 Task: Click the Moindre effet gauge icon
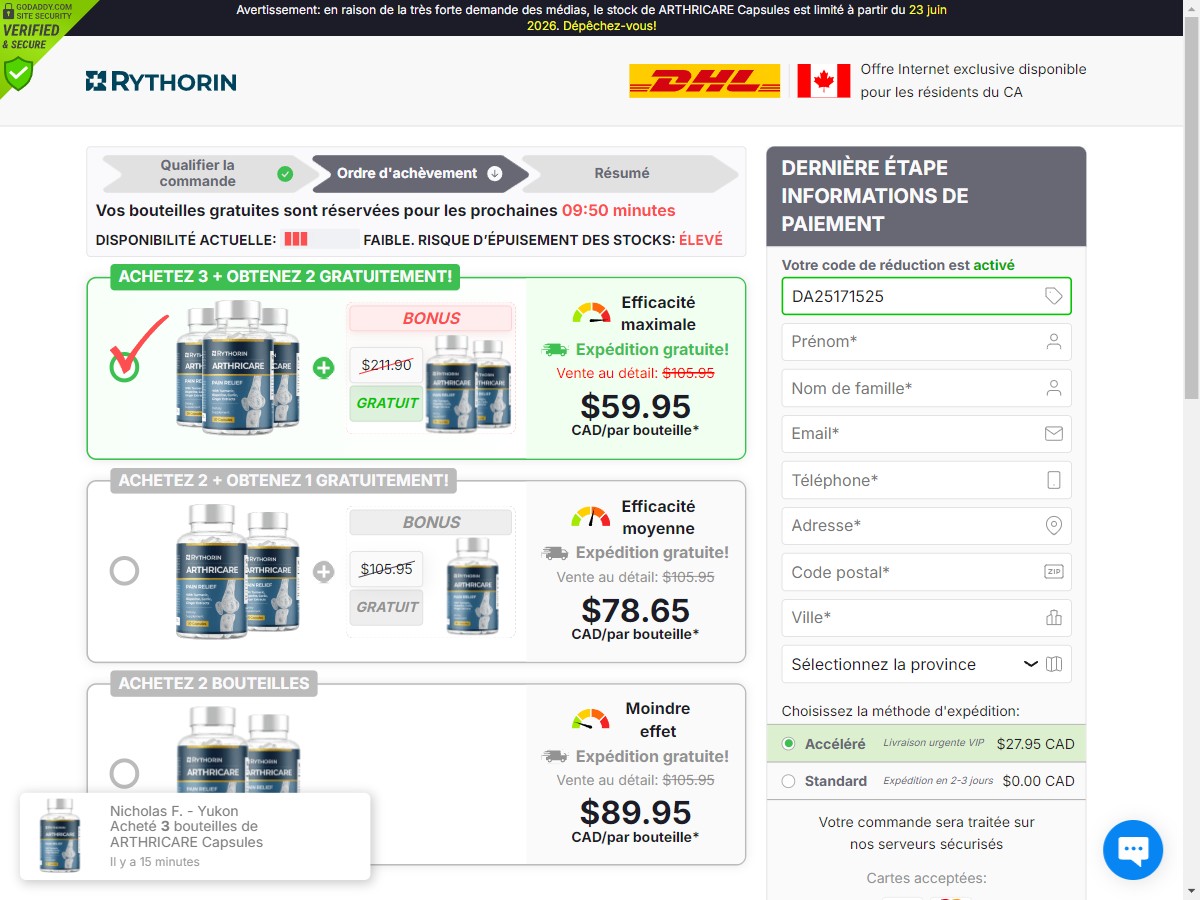(591, 719)
